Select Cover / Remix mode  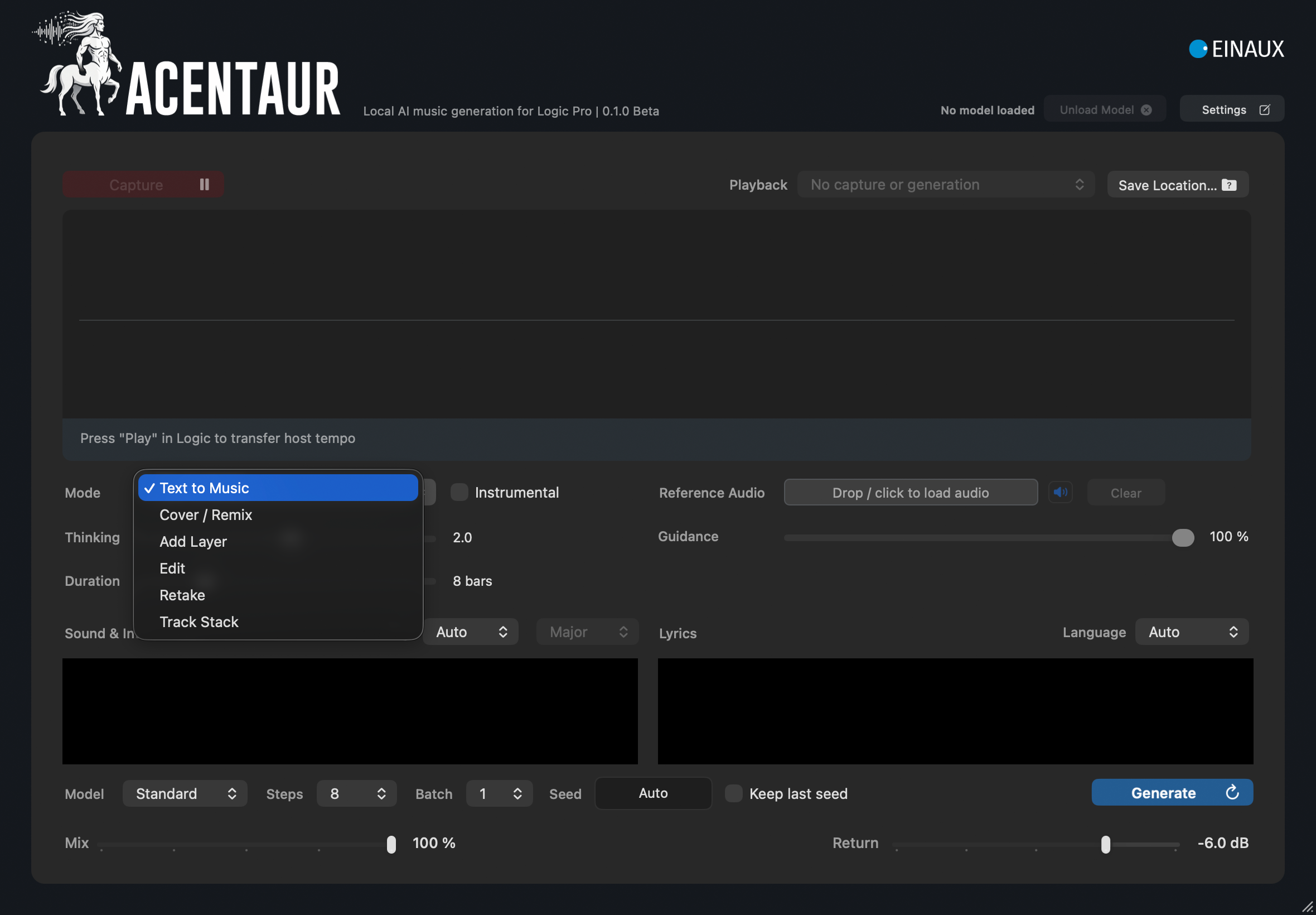pos(278,514)
